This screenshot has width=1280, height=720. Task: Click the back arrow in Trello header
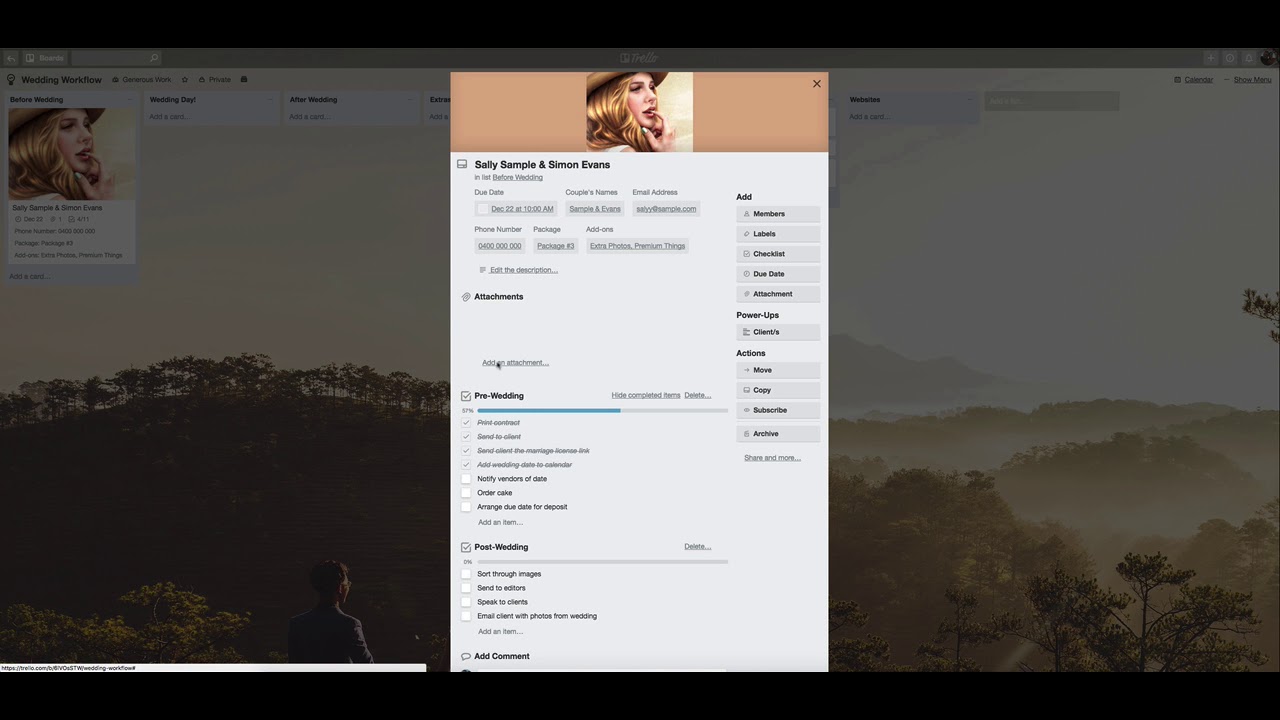(10, 58)
